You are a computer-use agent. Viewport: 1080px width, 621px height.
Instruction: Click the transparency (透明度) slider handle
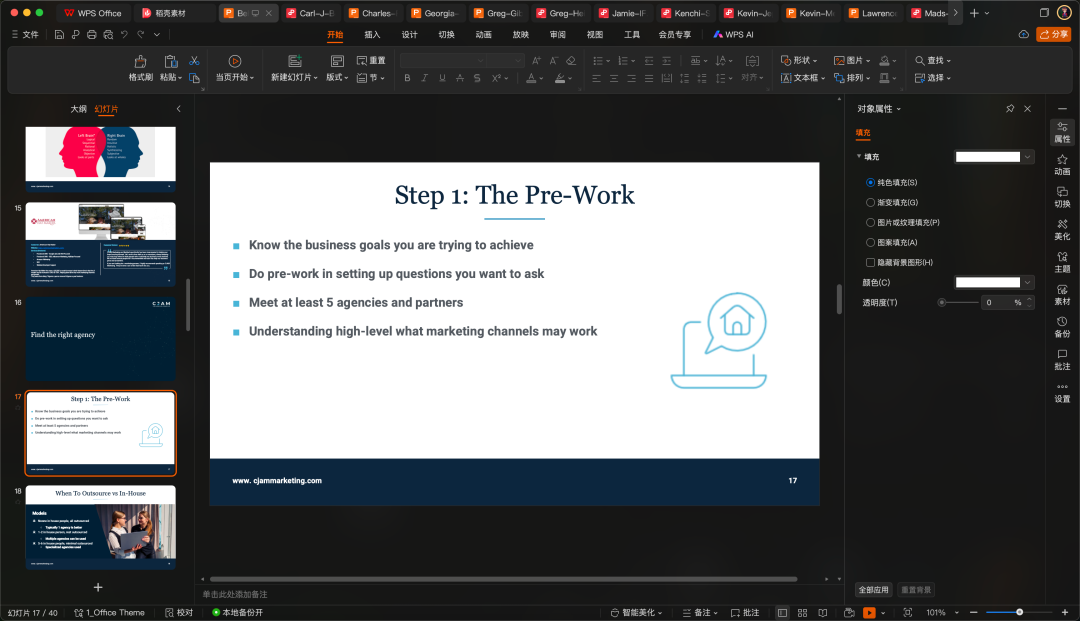942,302
